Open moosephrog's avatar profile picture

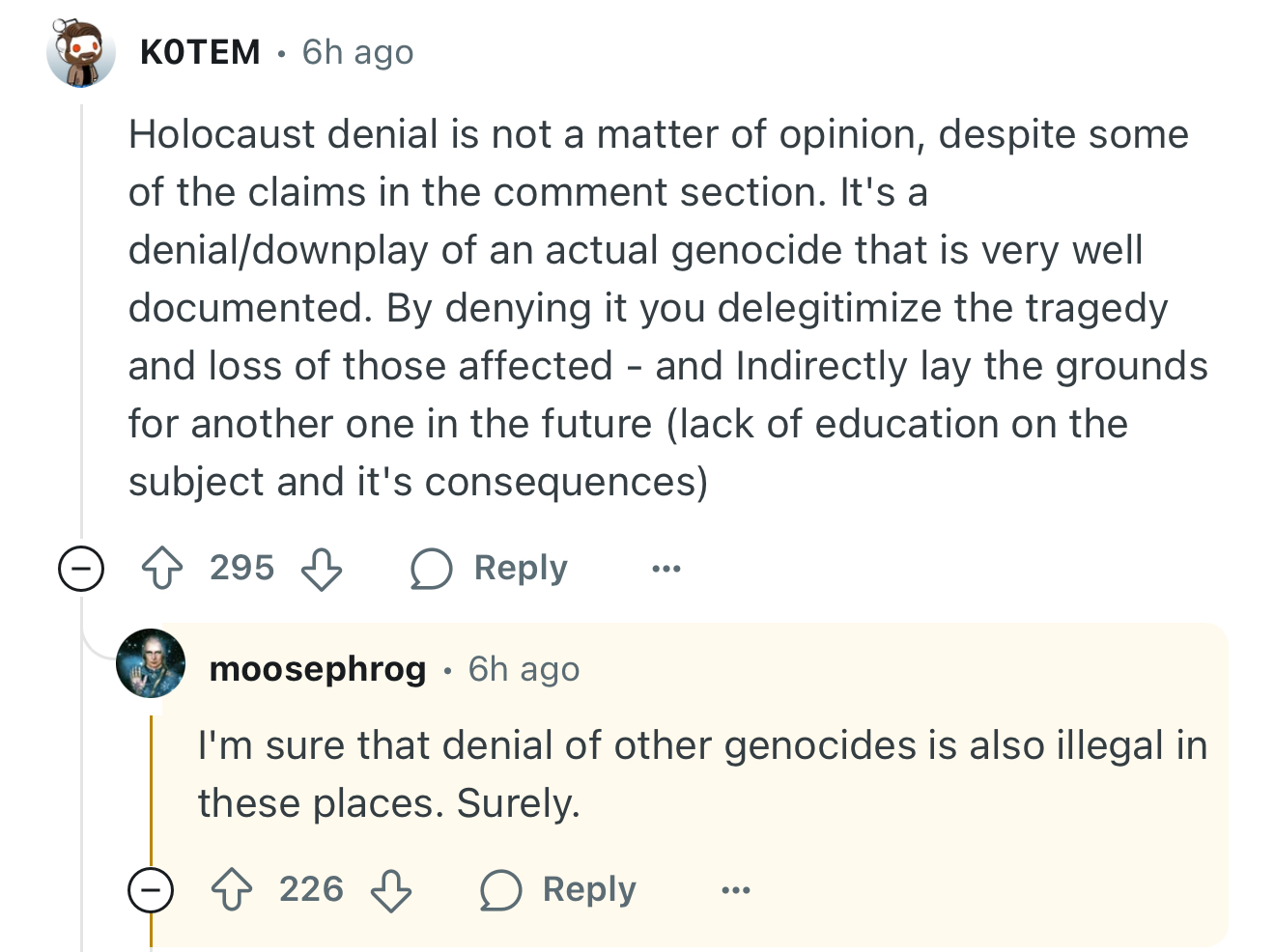click(151, 663)
